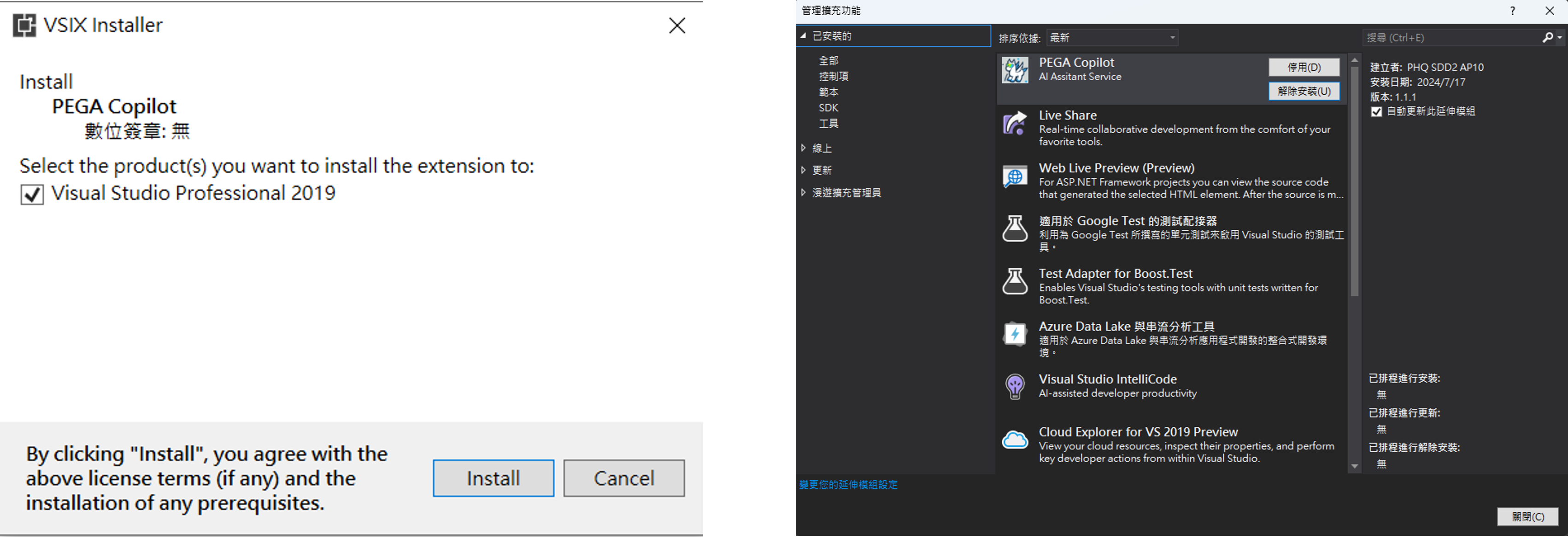Screen dimensions: 1568x537
Task: Click the Cloud Explorer cloud icon
Action: click(1015, 440)
